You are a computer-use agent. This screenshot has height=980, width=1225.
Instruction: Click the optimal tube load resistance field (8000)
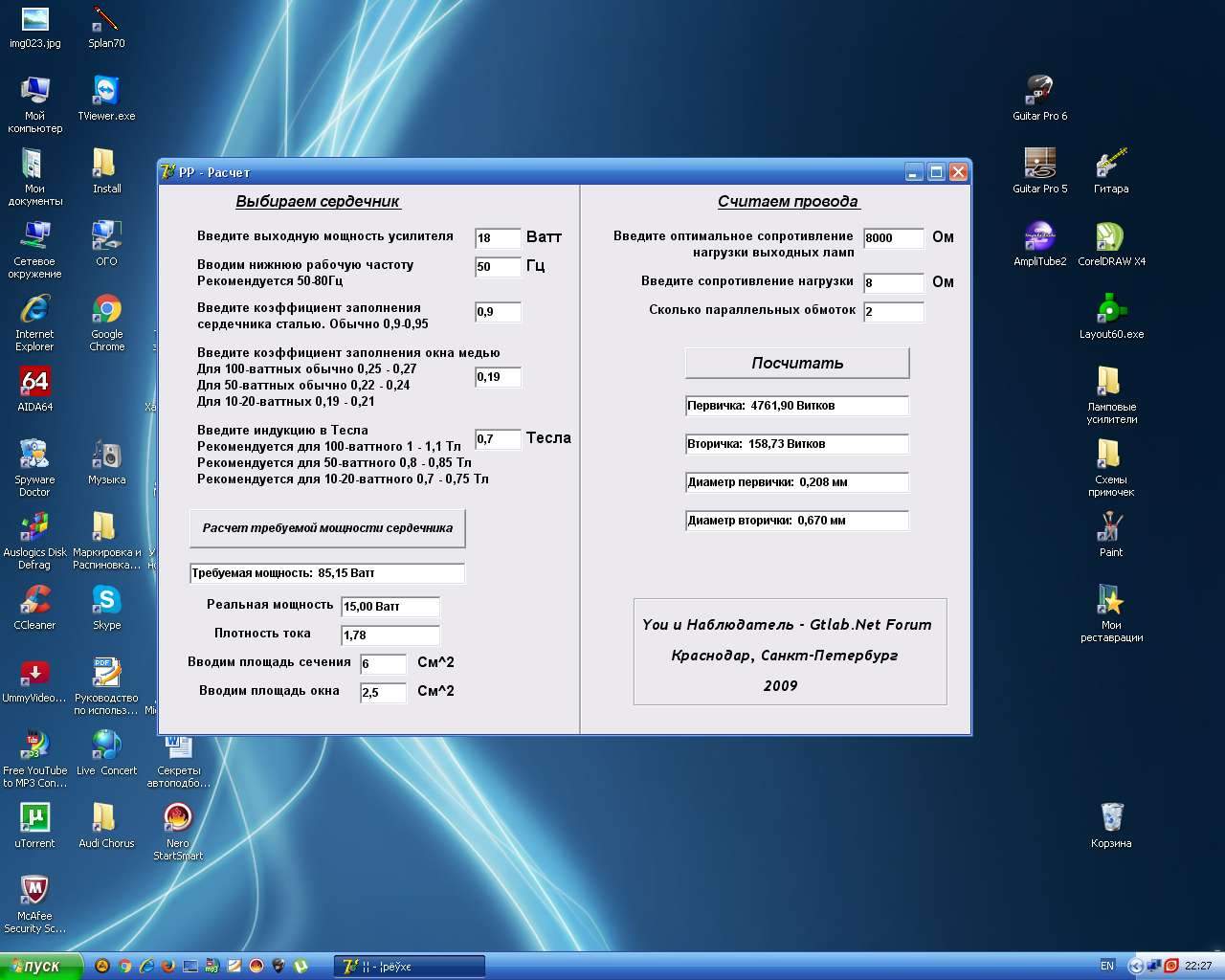893,238
